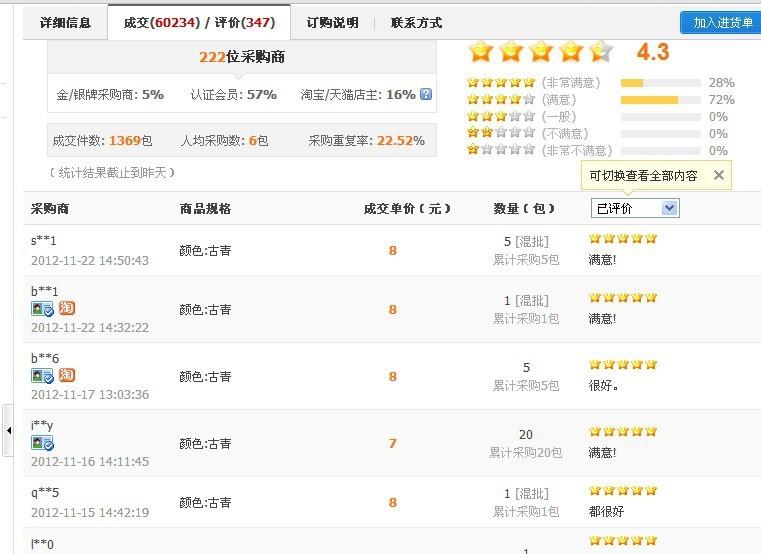Click the verified member icon for buyer b**1

point(42,309)
